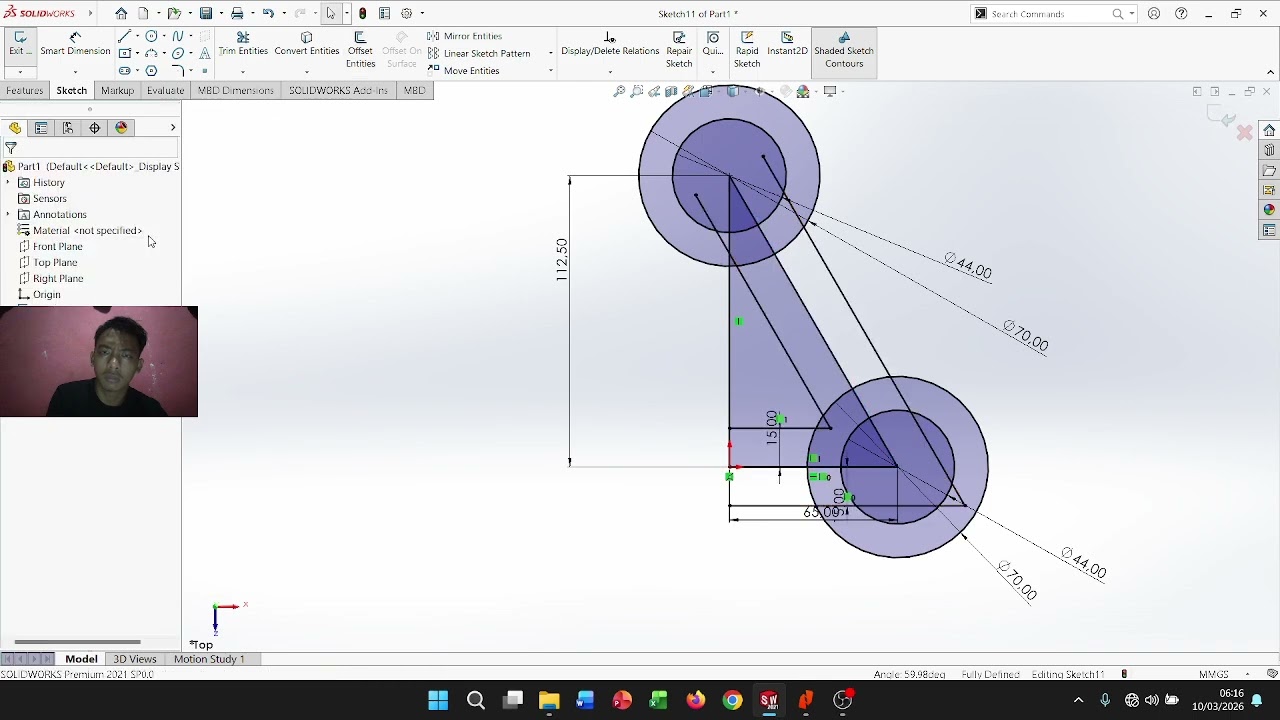Select Top Plane in feature tree
1280x720 pixels.
click(x=54, y=262)
